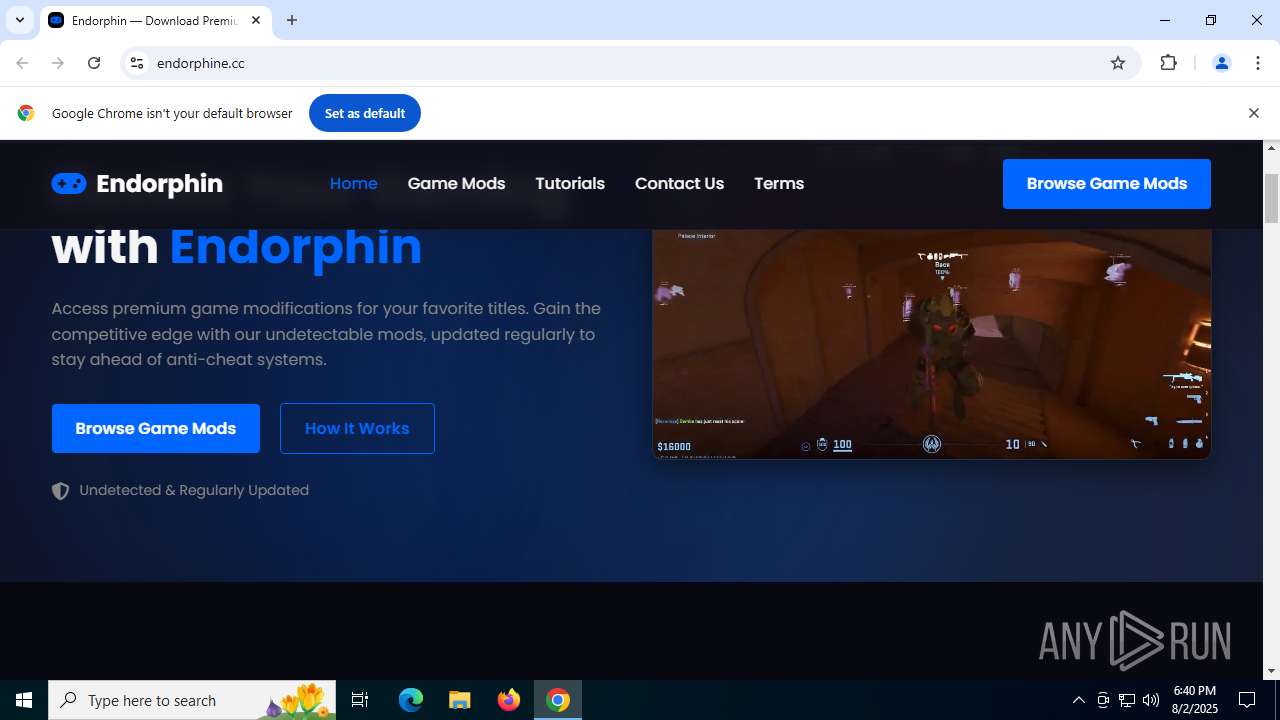This screenshot has width=1280, height=720.
Task: Bookmark this page with the star icon
Action: 1118,63
